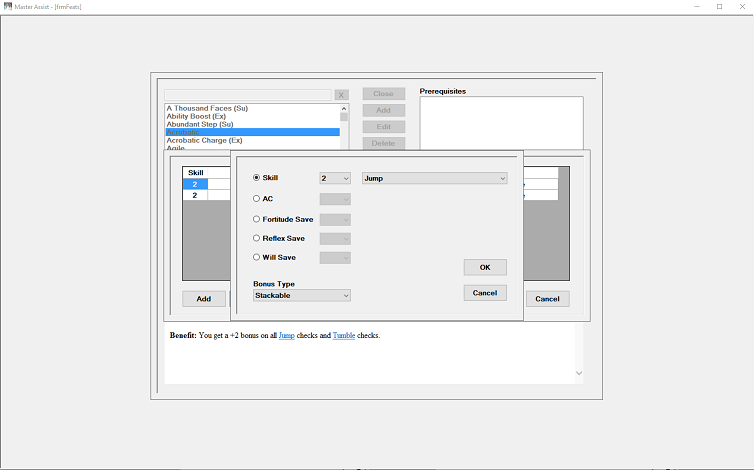This screenshot has width=754, height=470.
Task: Choose the Will Save radio option
Action: (256, 257)
